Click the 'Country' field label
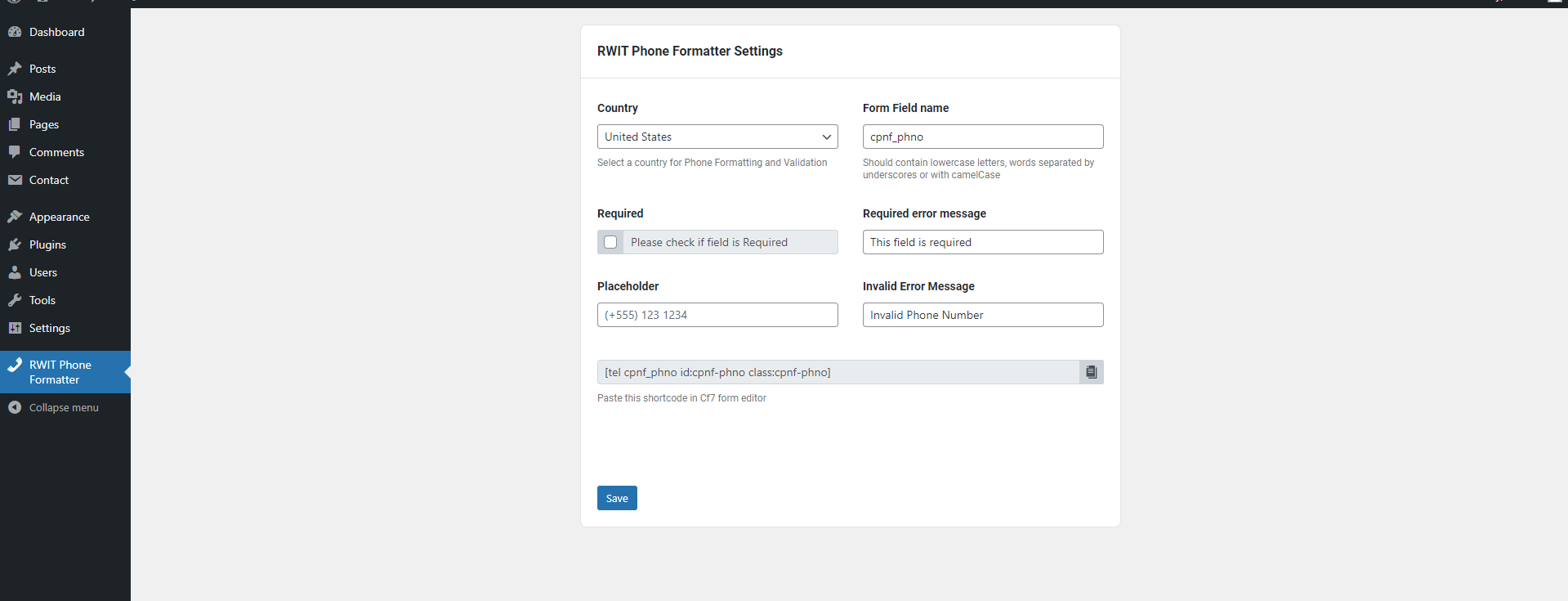Image resolution: width=1568 pixels, height=601 pixels. (x=618, y=108)
